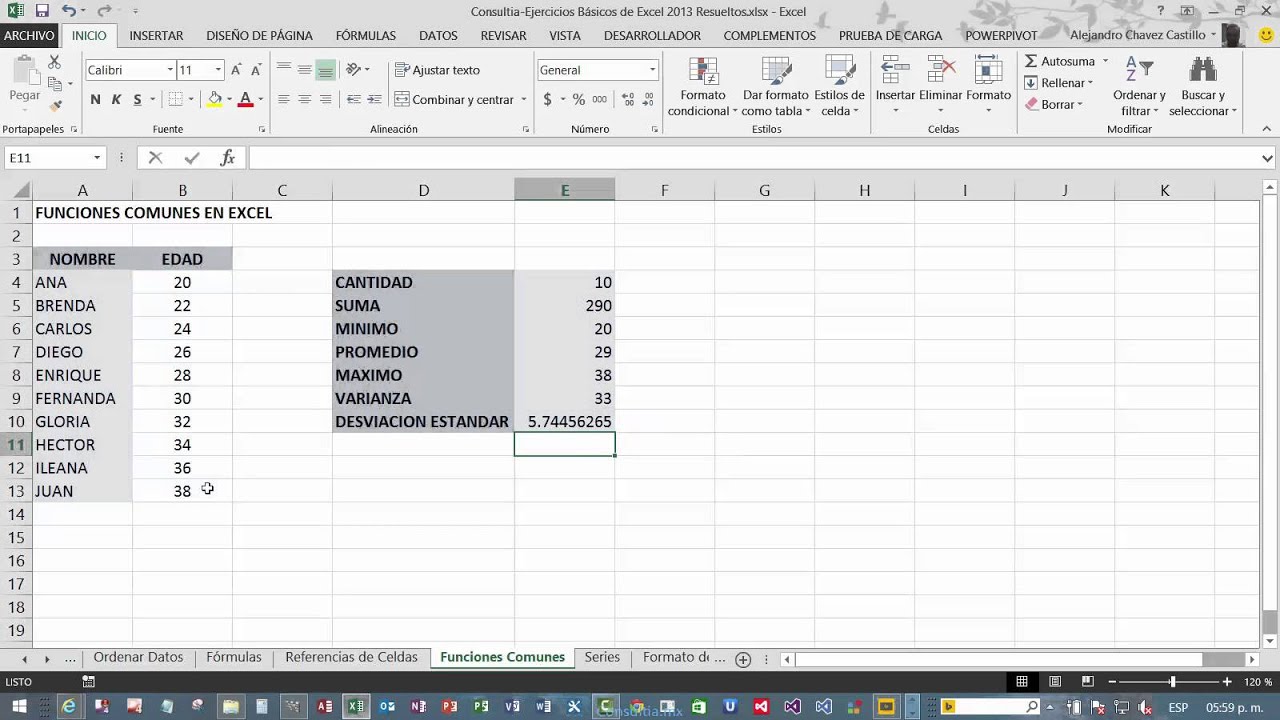Screen dimensions: 1280x720
Task: Click the Cut scissors icon
Action: tap(55, 63)
